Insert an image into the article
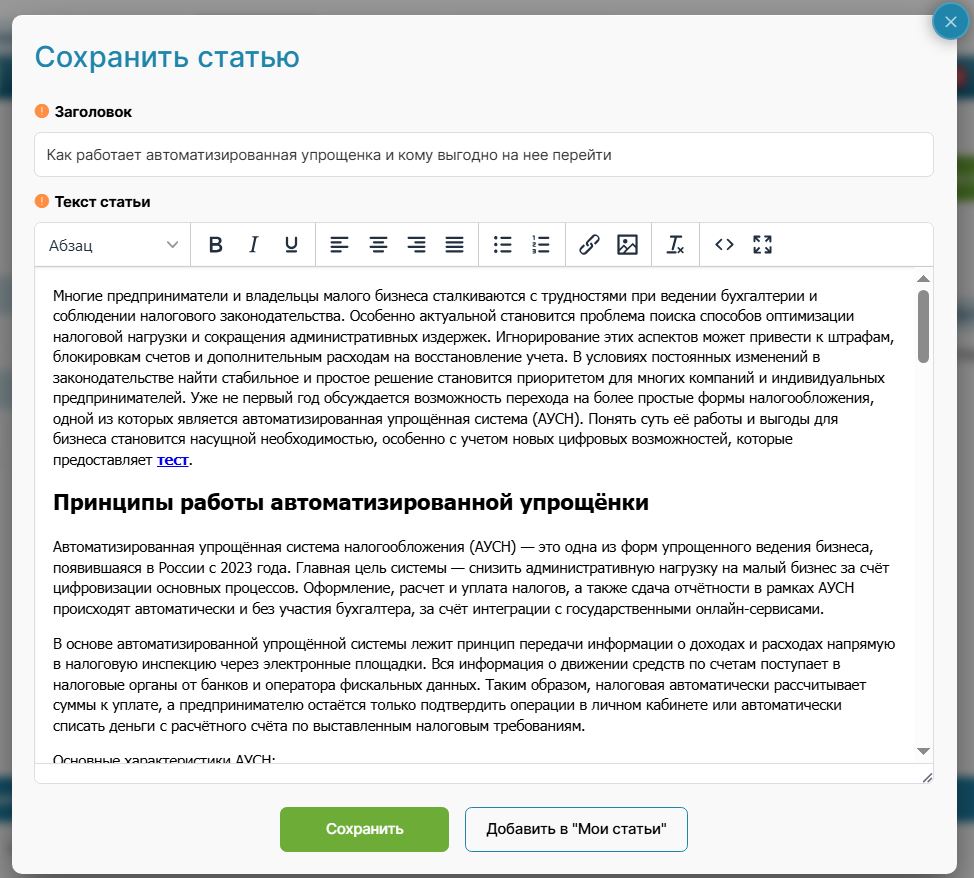Image resolution: width=974 pixels, height=878 pixels. pos(627,245)
